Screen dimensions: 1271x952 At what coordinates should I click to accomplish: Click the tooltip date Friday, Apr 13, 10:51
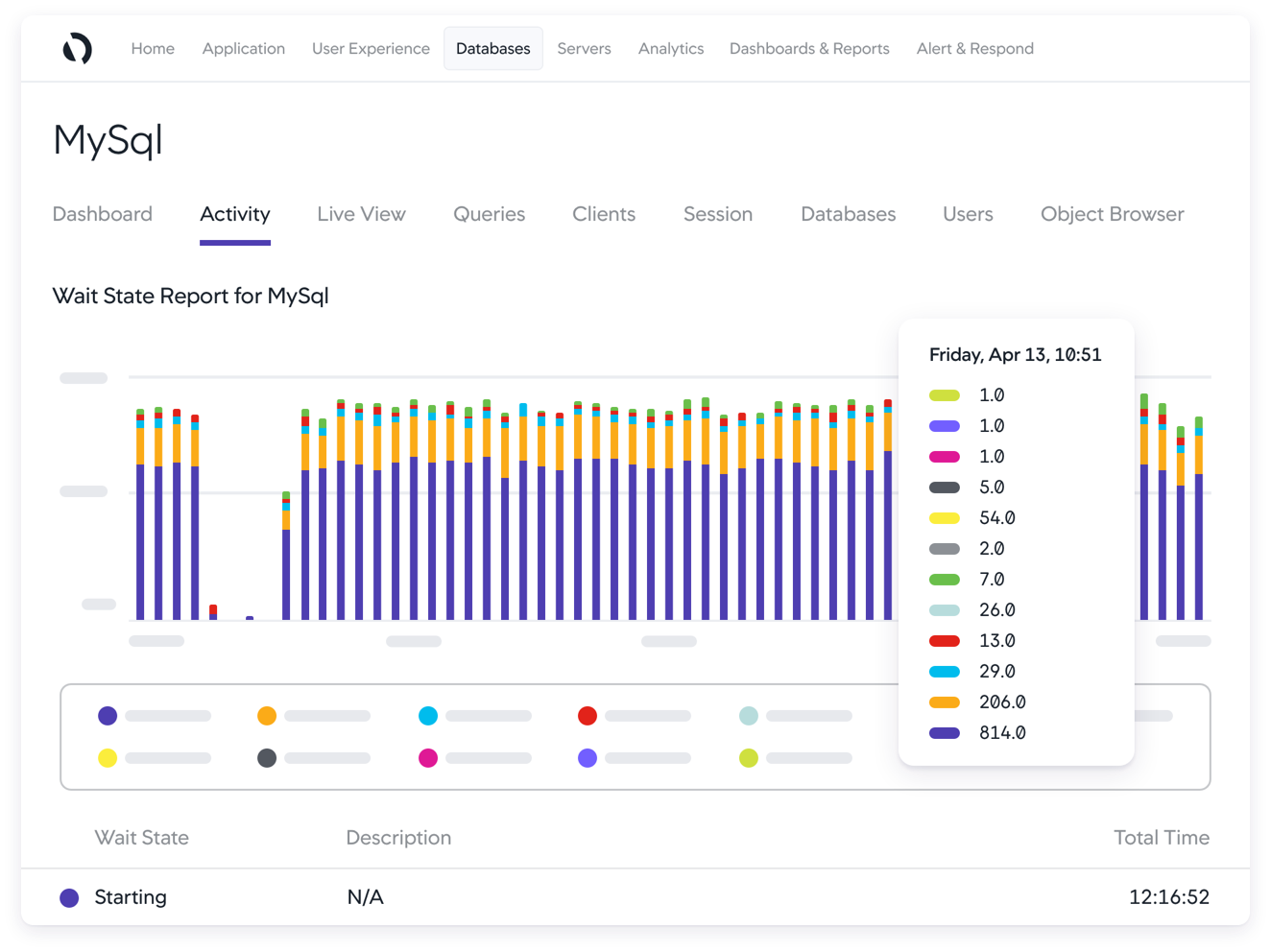point(1016,355)
